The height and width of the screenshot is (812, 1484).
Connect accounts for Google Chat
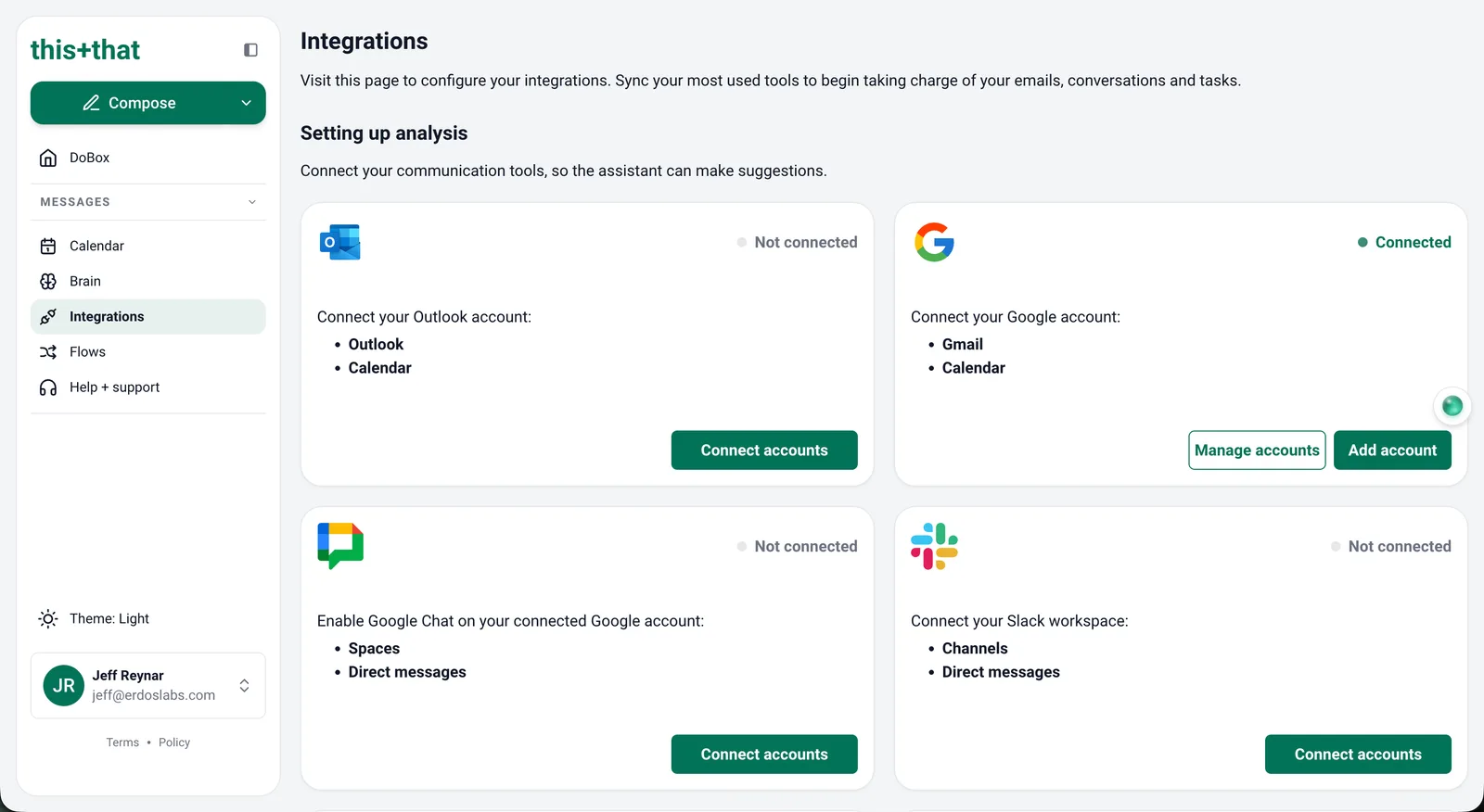coord(764,755)
